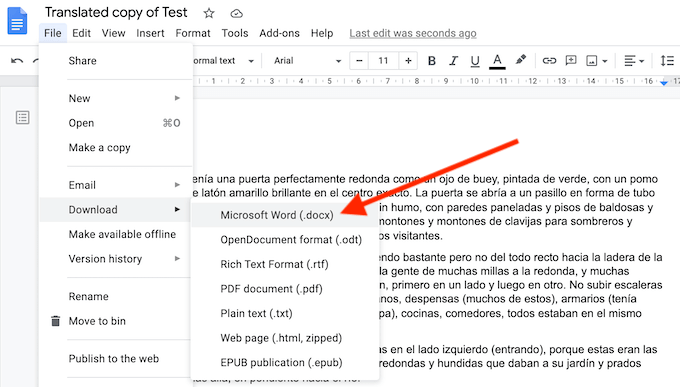680x387 pixels.
Task: Show the document outline panel
Action: pos(23,117)
